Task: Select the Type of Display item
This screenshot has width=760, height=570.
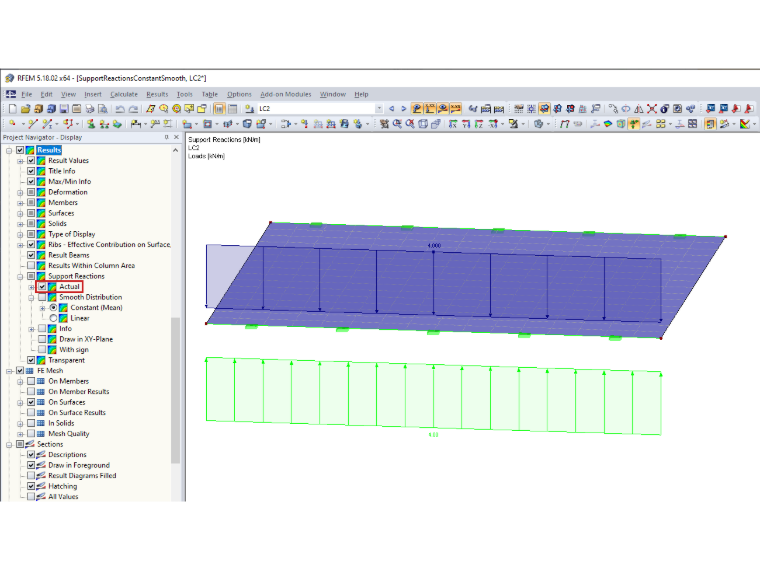Action: click(x=72, y=234)
